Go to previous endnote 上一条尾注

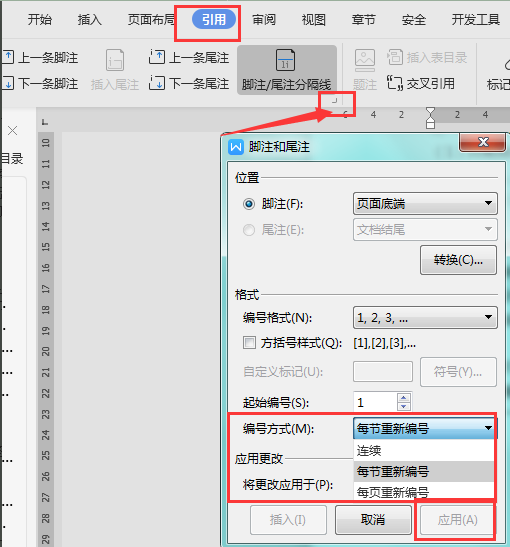coord(189,57)
